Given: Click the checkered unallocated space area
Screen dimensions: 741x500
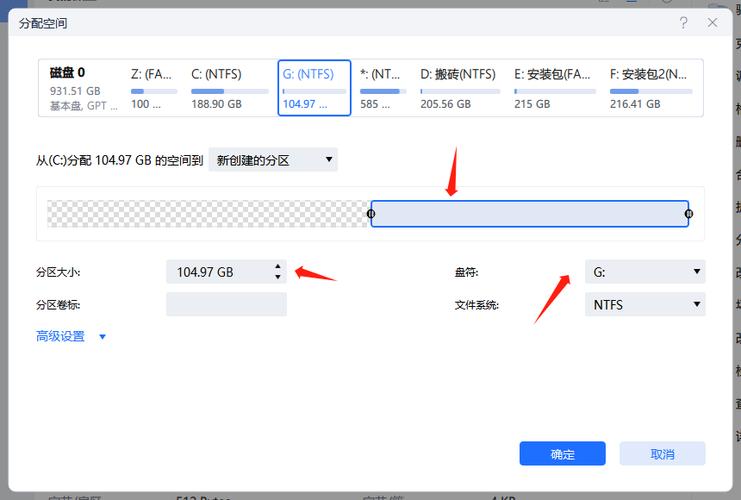Looking at the screenshot, I should point(207,214).
